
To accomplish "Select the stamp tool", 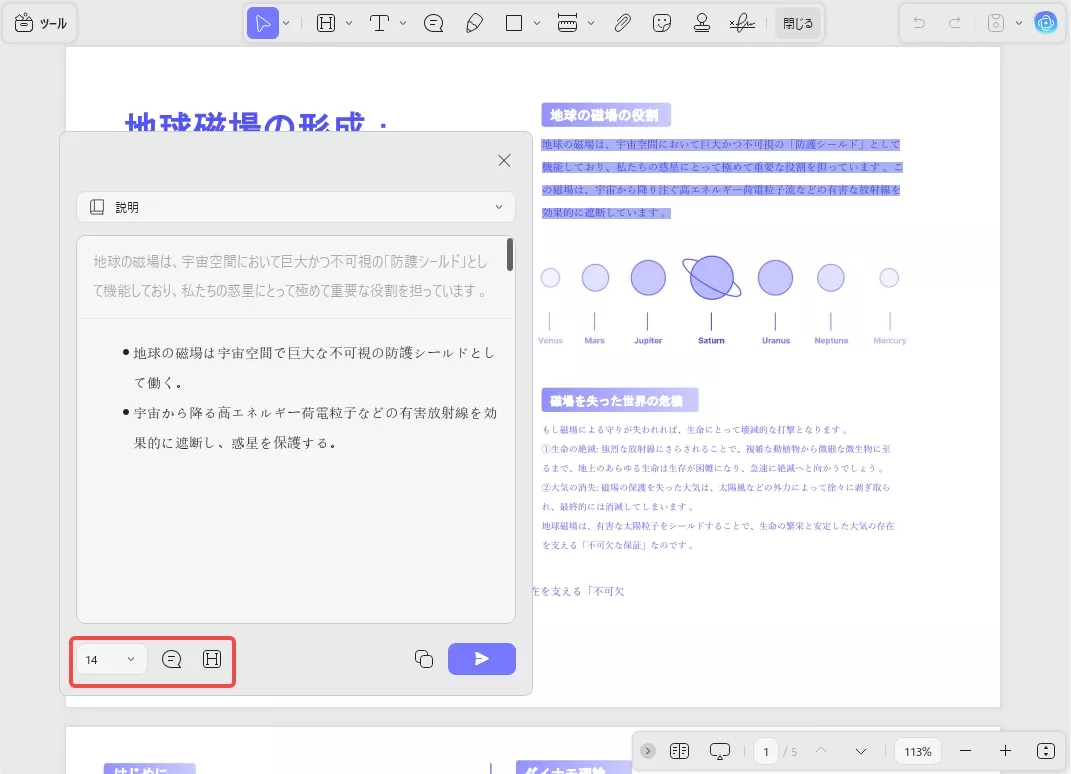I will click(x=702, y=22).
